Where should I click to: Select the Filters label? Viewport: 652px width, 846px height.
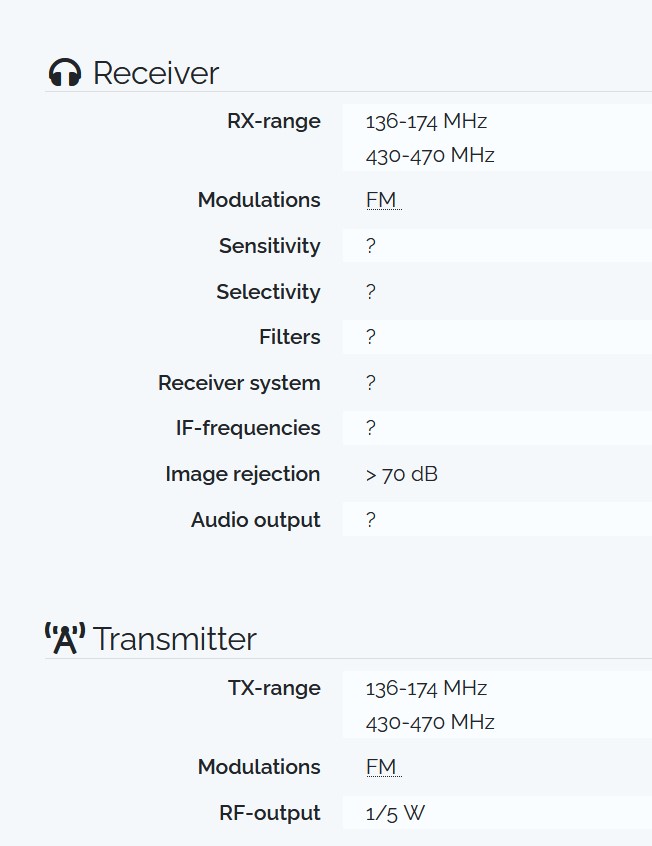(x=290, y=337)
